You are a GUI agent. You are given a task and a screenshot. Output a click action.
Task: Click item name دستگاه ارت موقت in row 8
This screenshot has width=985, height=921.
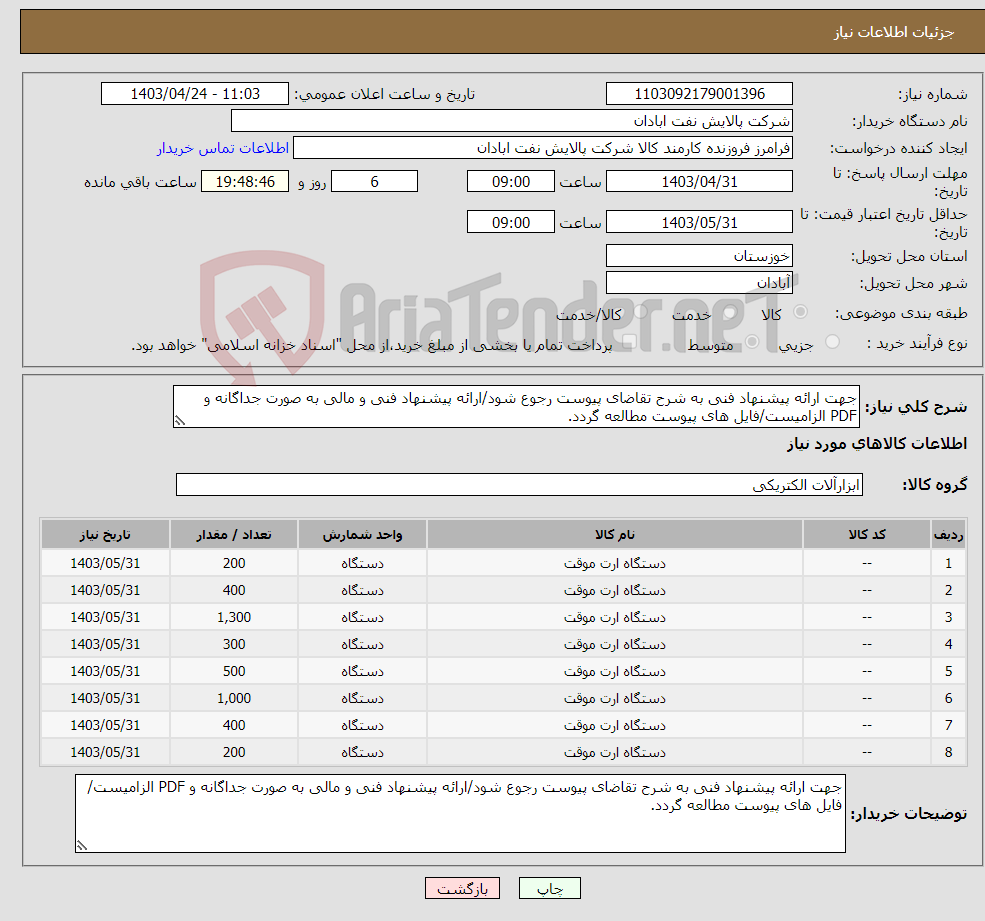click(614, 753)
